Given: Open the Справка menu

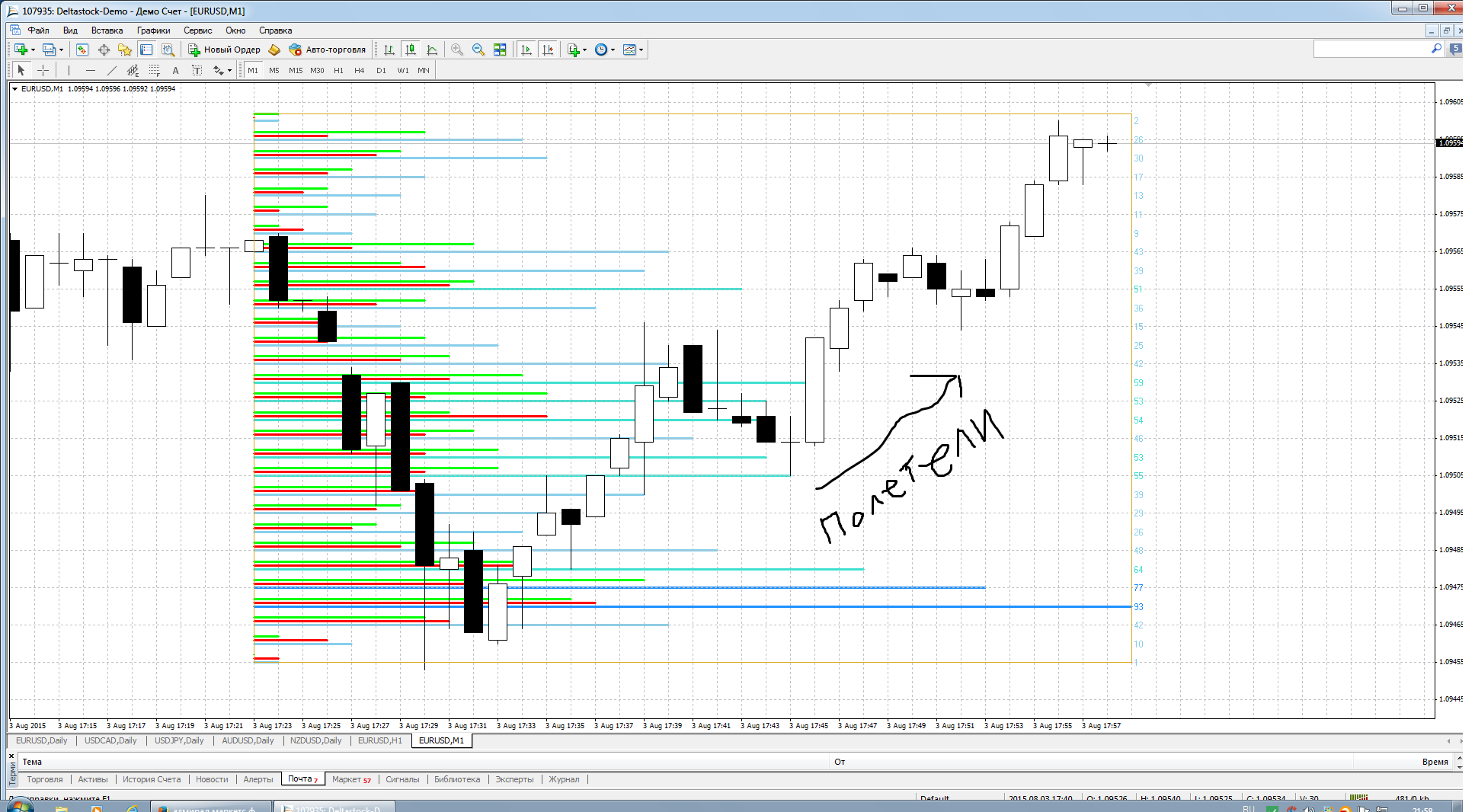Looking at the screenshot, I should click(275, 30).
